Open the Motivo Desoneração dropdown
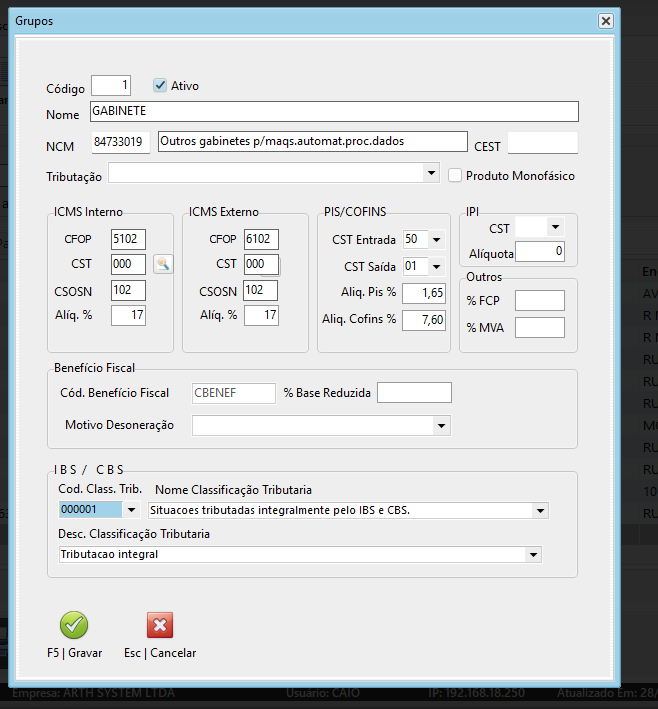Viewport: 658px width, 709px height. [x=442, y=426]
